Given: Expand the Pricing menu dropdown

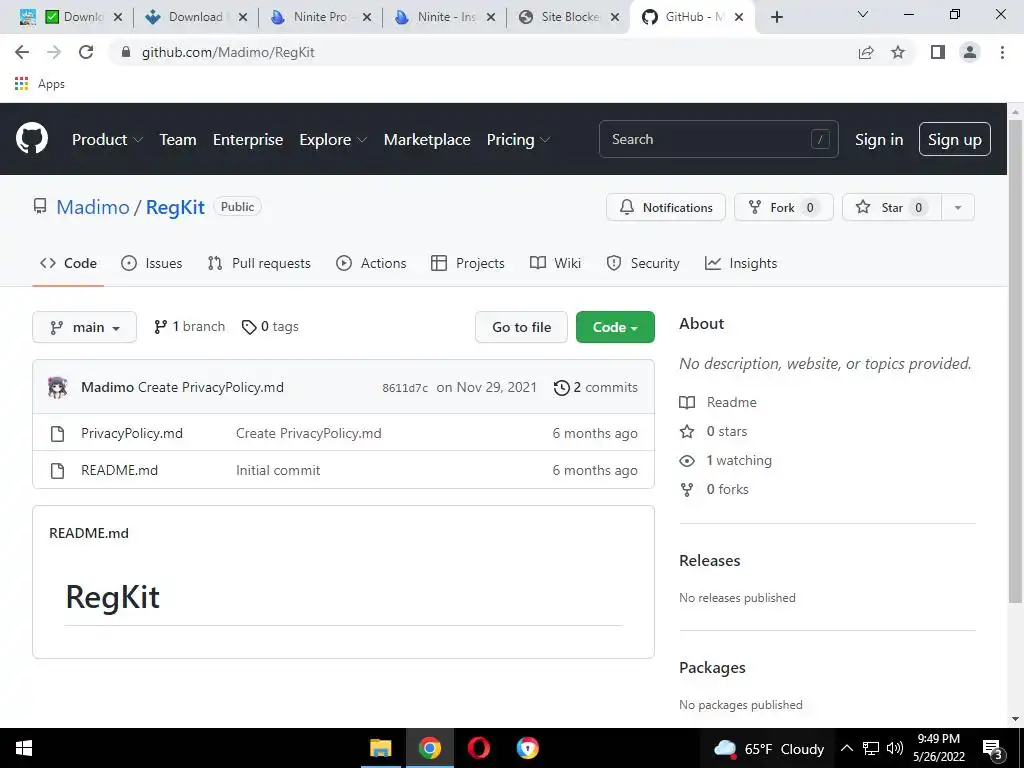Looking at the screenshot, I should (519, 139).
